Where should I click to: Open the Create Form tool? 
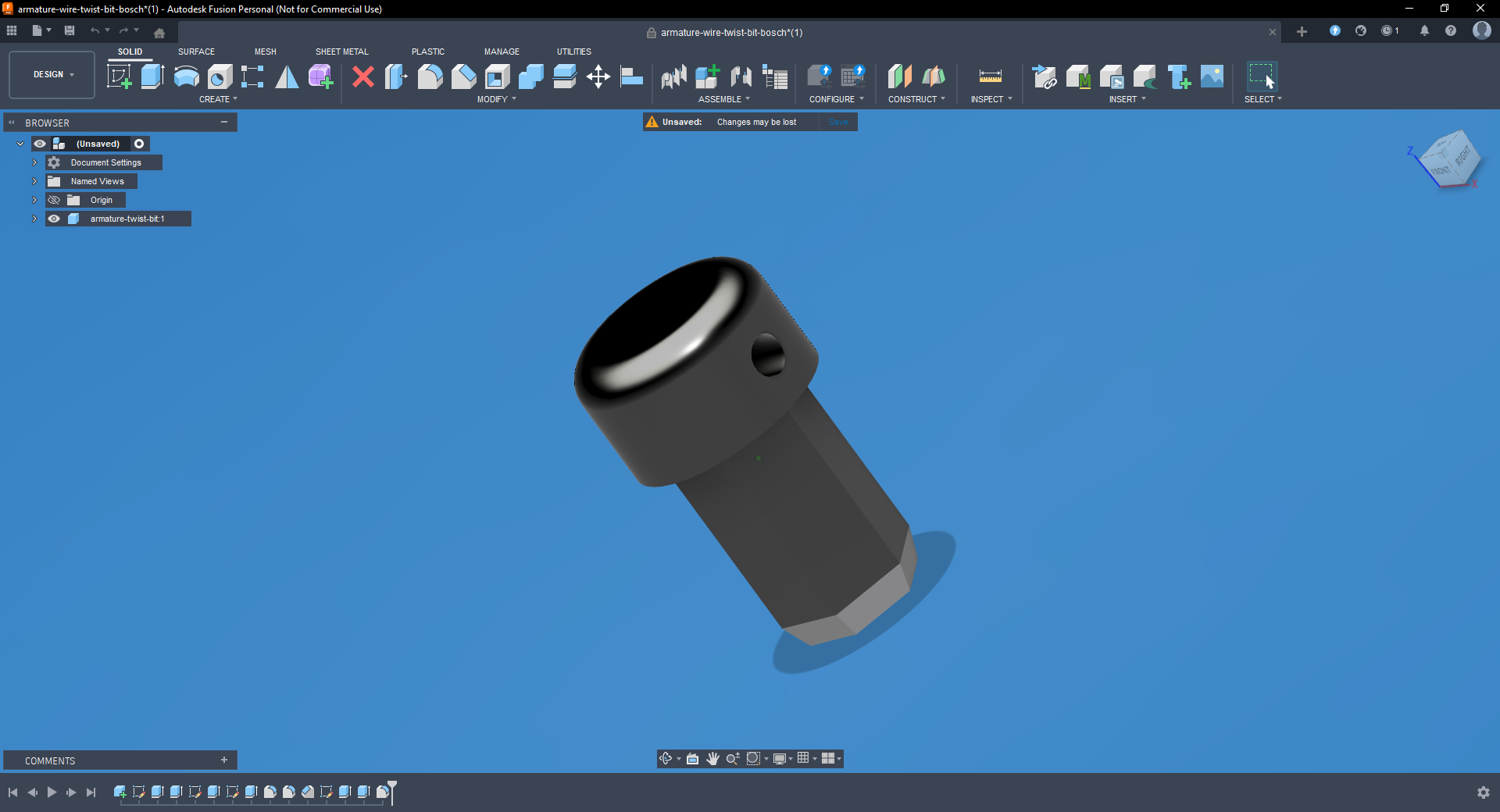[x=320, y=77]
